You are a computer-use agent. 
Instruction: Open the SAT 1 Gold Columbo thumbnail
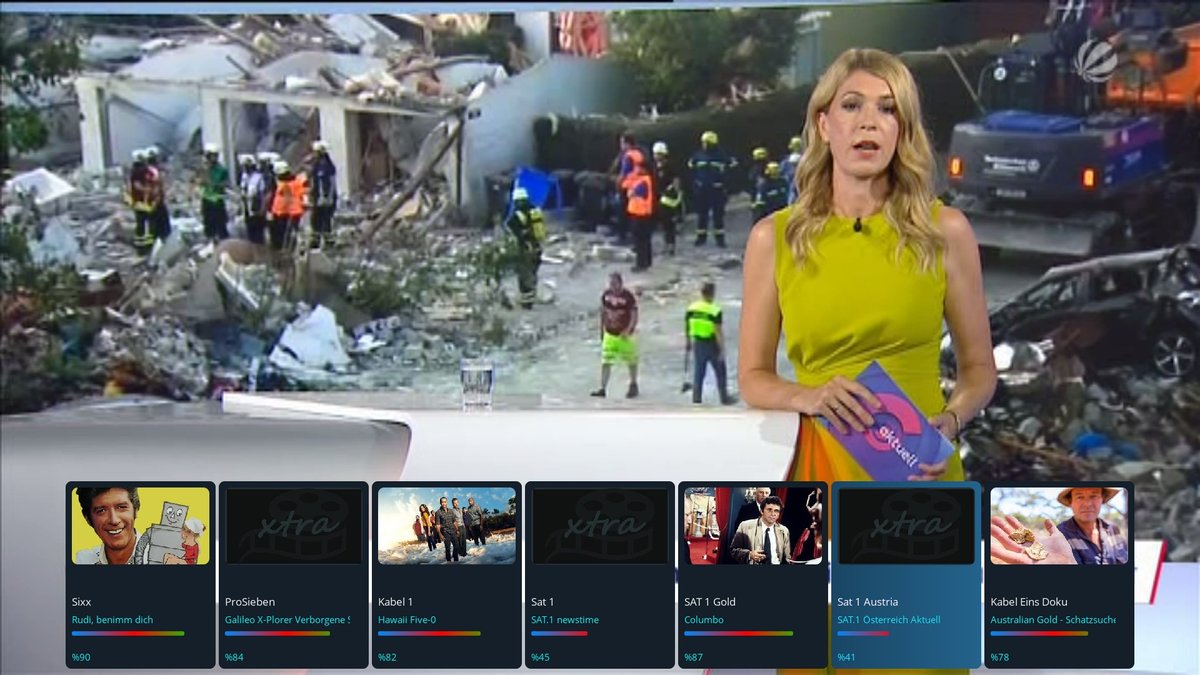[753, 526]
